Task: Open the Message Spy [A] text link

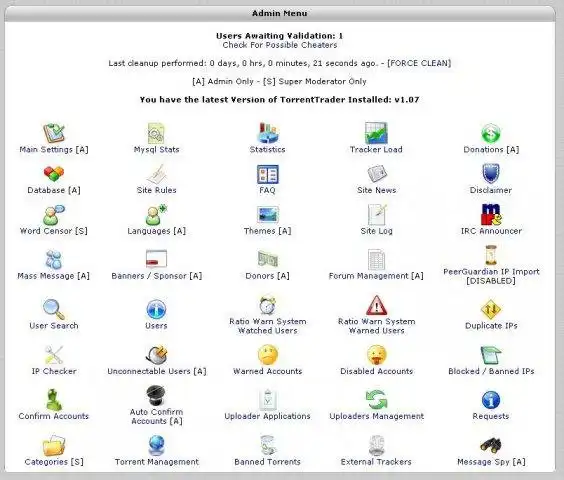Action: 491,462
